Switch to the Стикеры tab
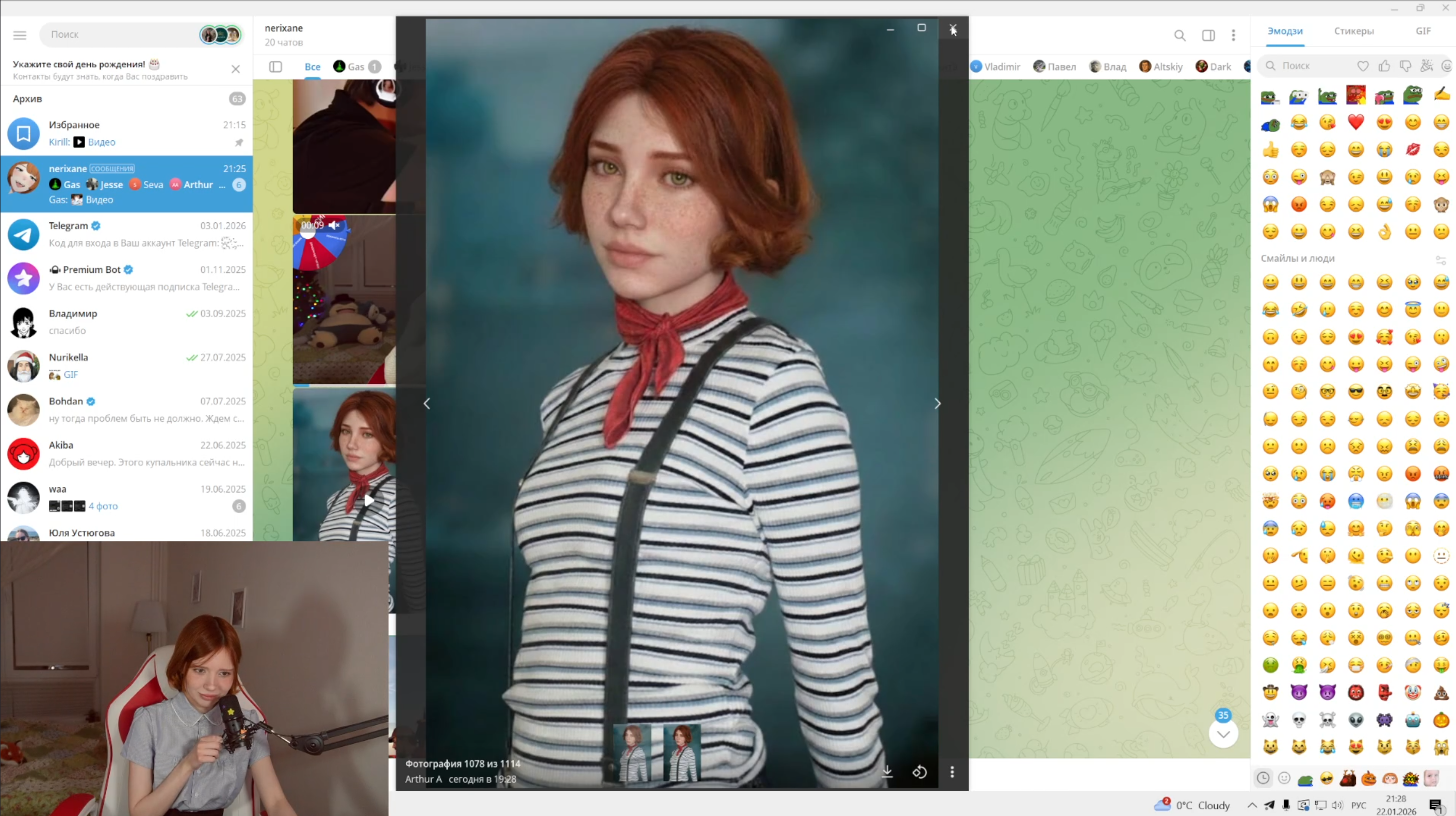The height and width of the screenshot is (816, 1456). tap(1354, 31)
